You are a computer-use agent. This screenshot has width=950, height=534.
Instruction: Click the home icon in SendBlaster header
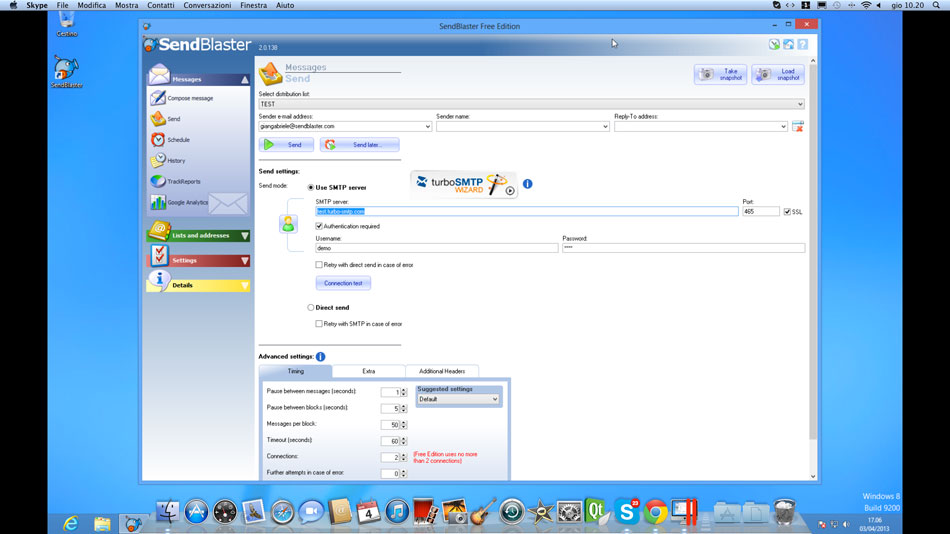(788, 44)
